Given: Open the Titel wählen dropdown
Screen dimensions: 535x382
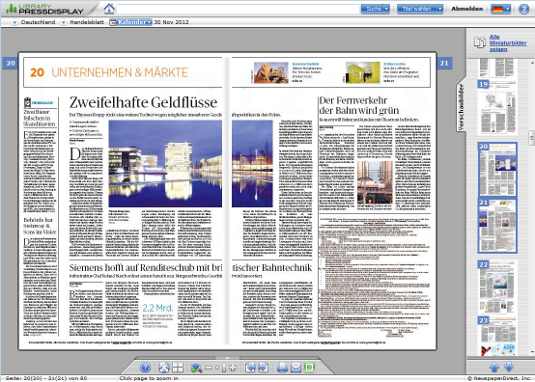Looking at the screenshot, I should pos(420,9).
